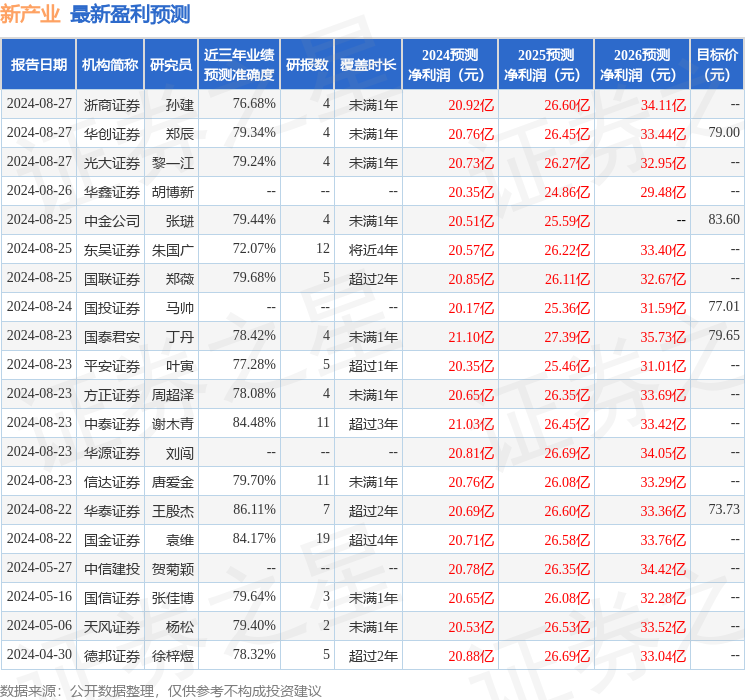Viewport: 745px width, 700px height.
Task: Click 2026 profit value 29.48亿
Action: pos(663,192)
